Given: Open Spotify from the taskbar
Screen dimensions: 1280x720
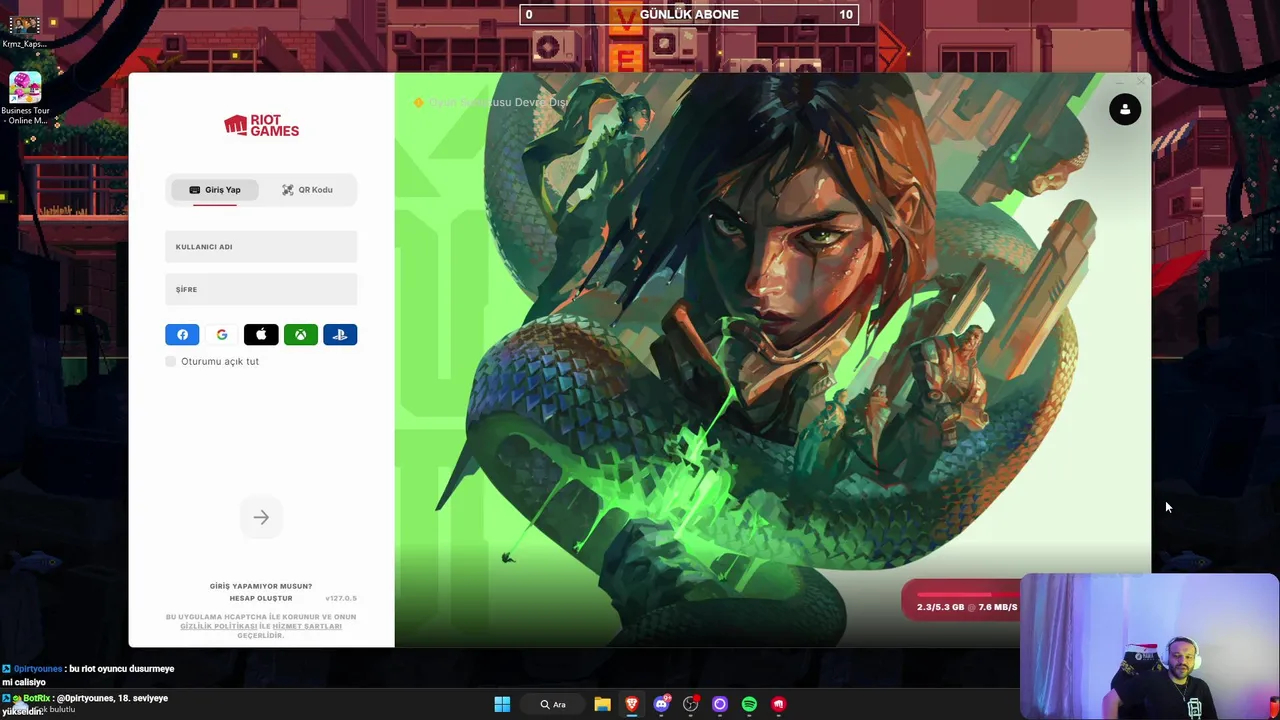Looking at the screenshot, I should tap(749, 704).
